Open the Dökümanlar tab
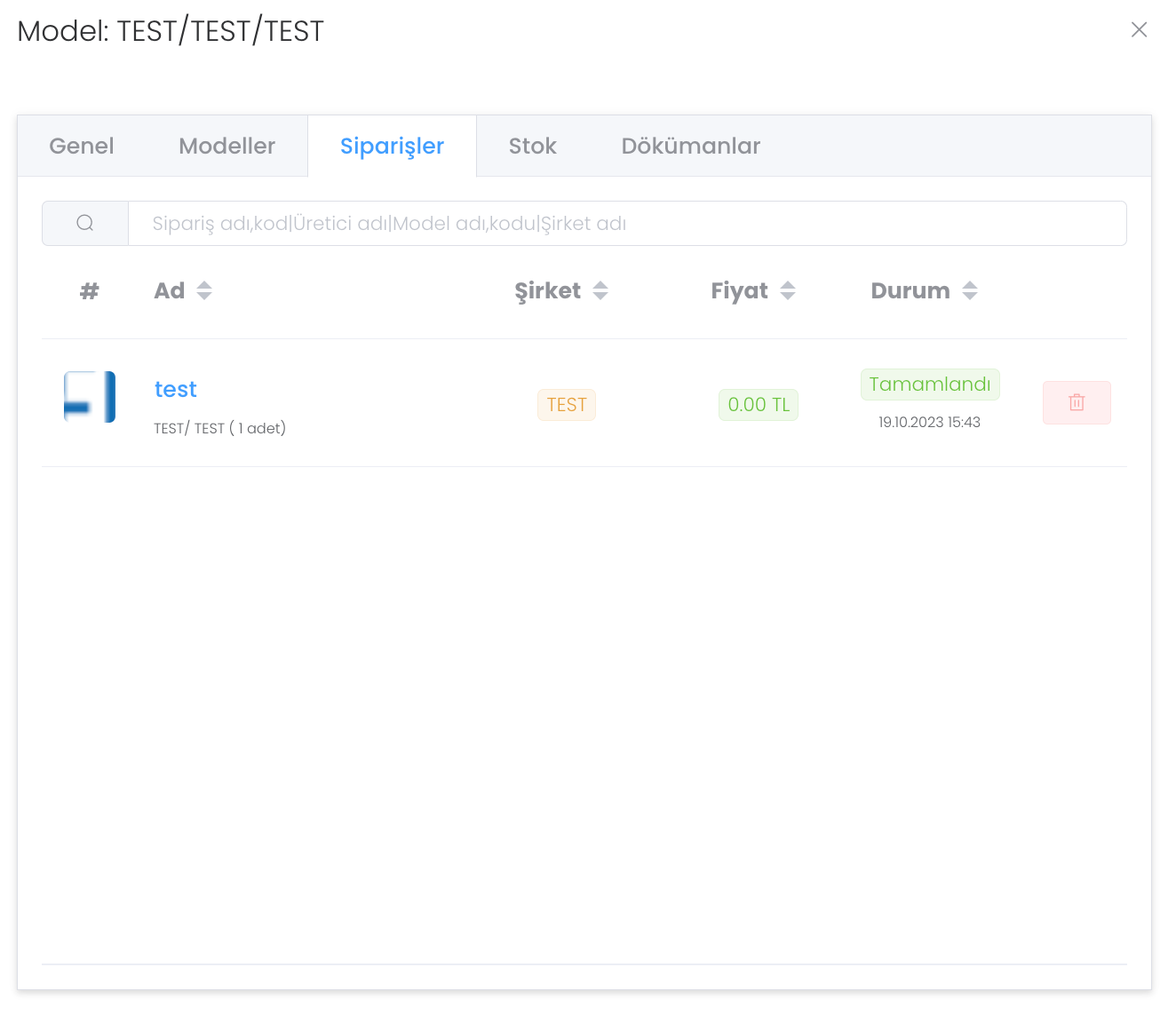 tap(690, 147)
